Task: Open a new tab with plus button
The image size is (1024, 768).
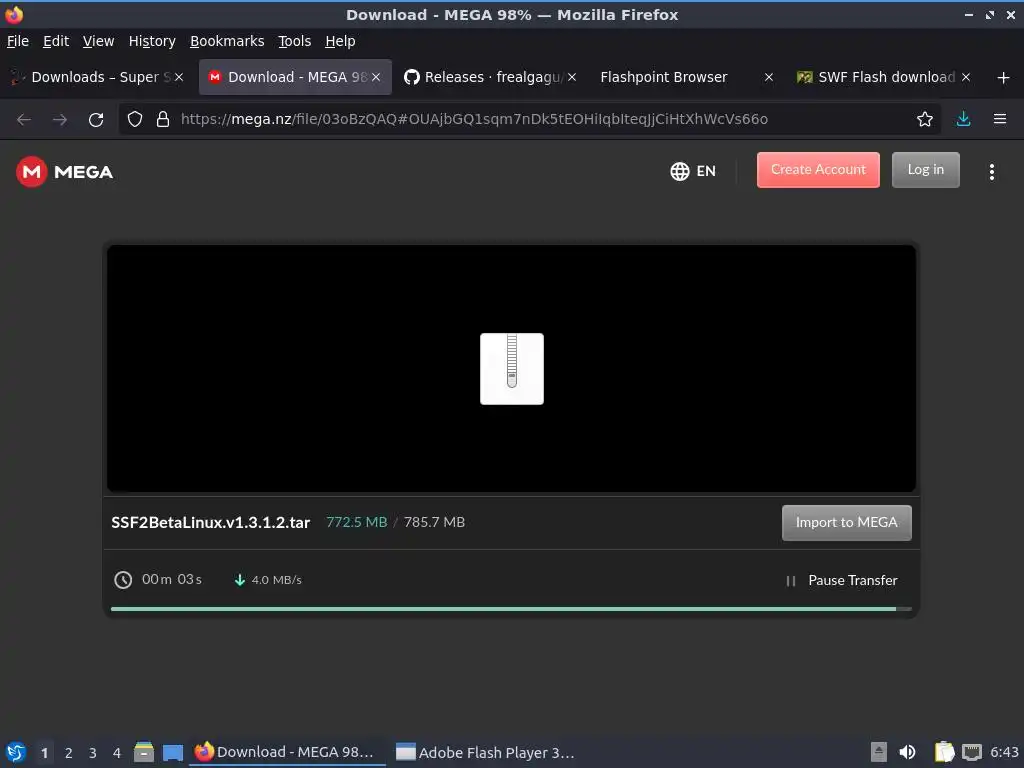Action: click(x=1003, y=78)
